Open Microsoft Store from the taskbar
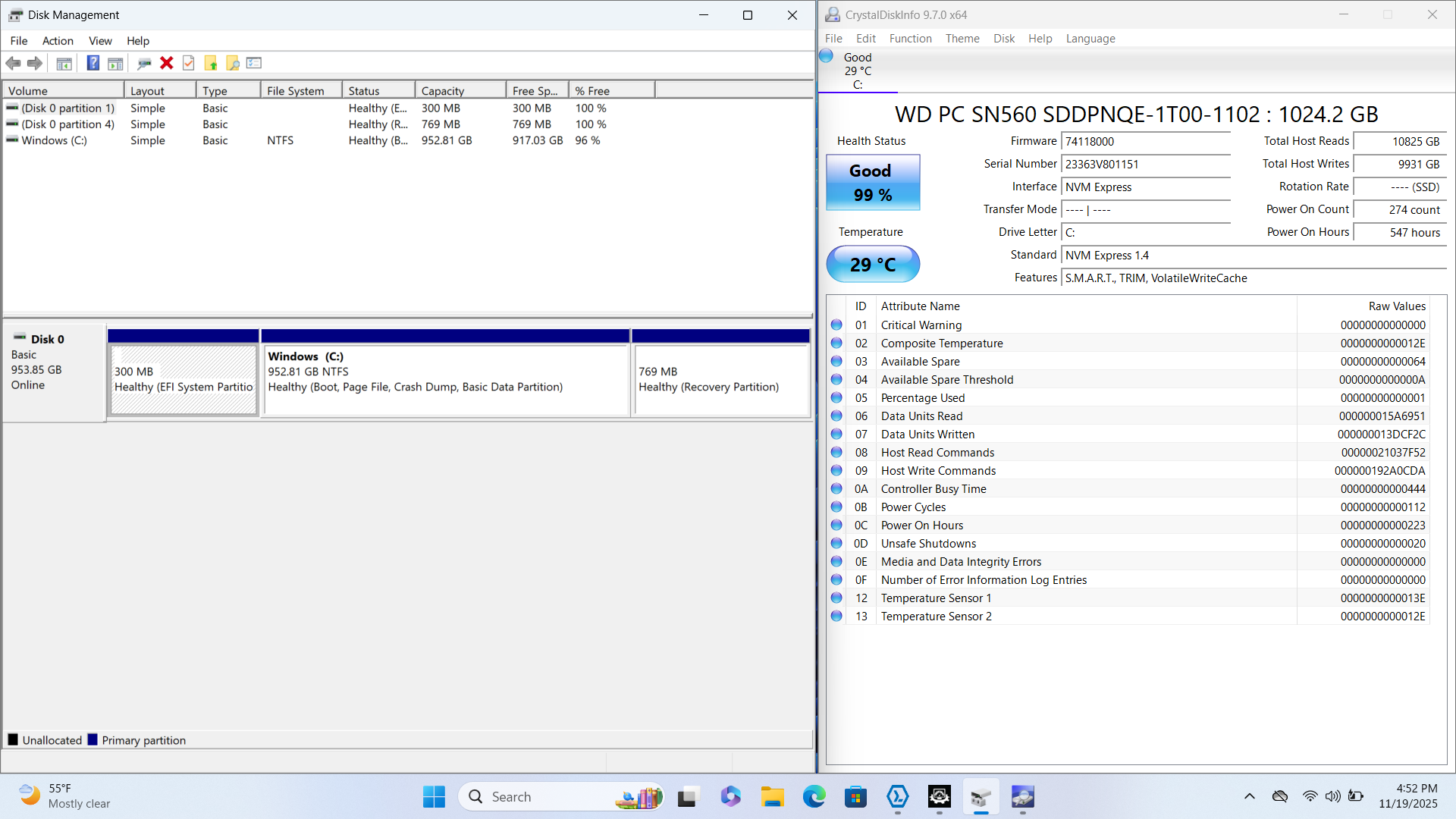 855,797
